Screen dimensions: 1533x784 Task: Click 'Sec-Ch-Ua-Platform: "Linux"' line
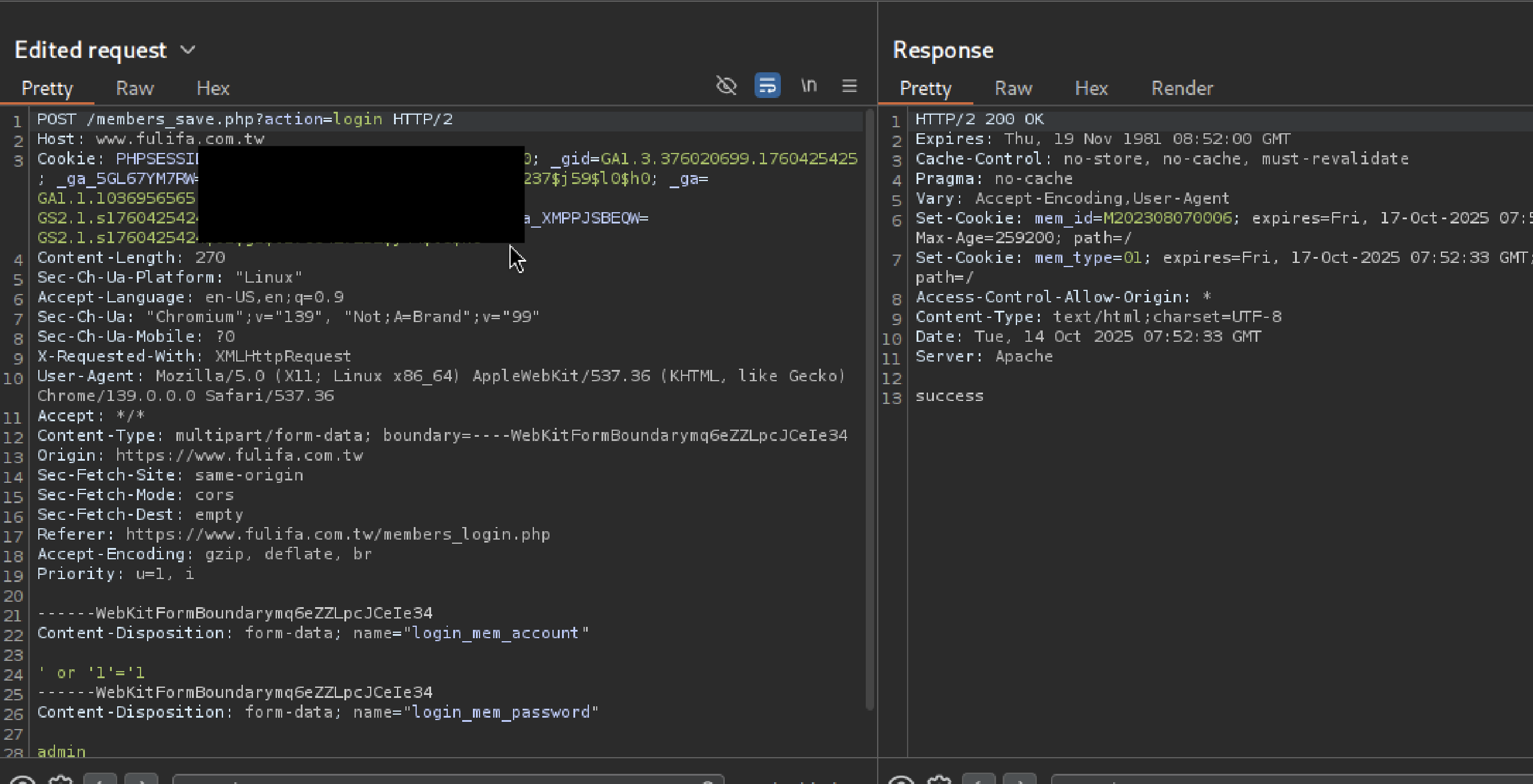click(x=170, y=277)
